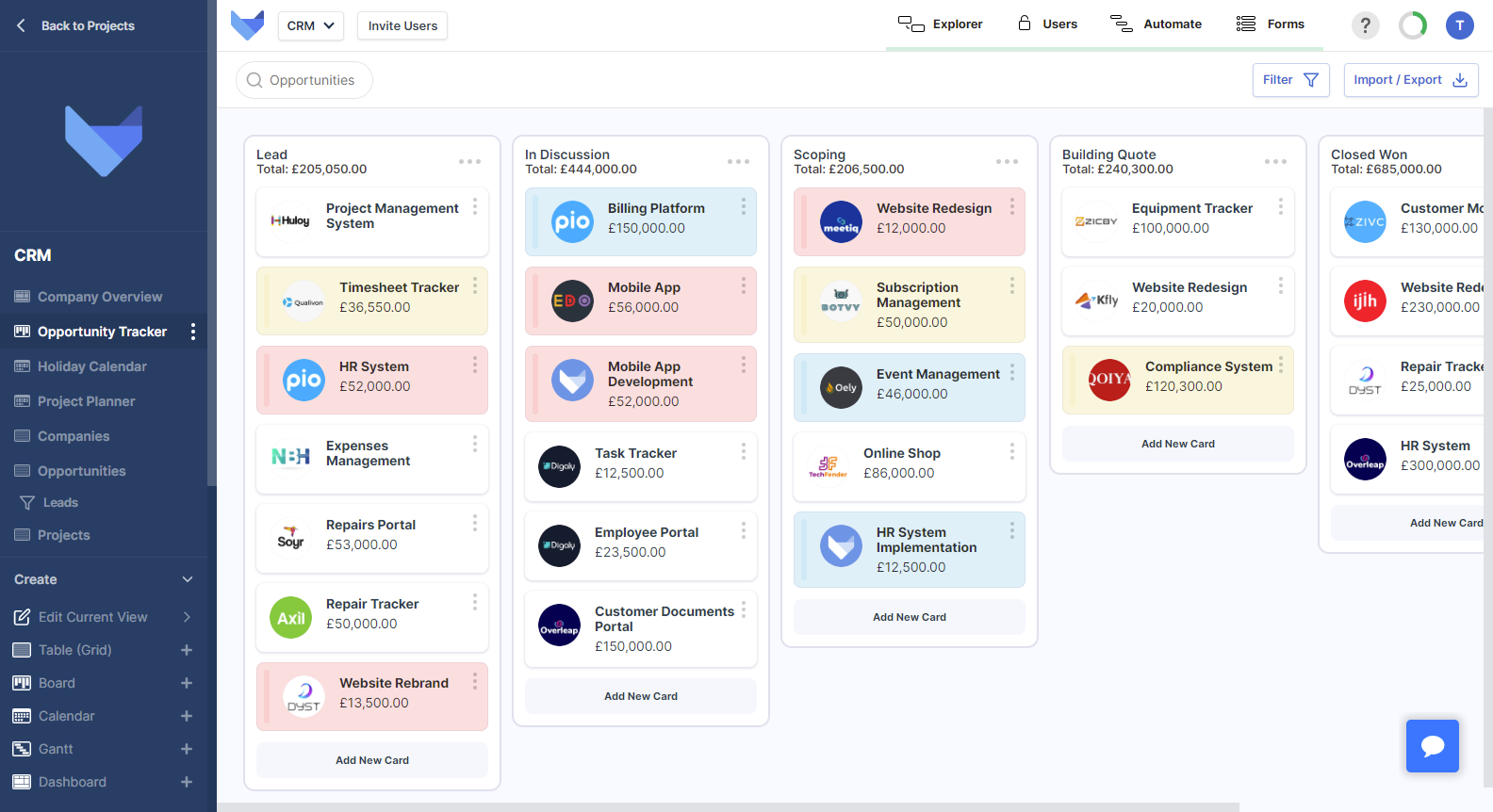Screen dimensions: 1493x812
Task: Collapse the Create section
Action: pyautogui.click(x=188, y=579)
